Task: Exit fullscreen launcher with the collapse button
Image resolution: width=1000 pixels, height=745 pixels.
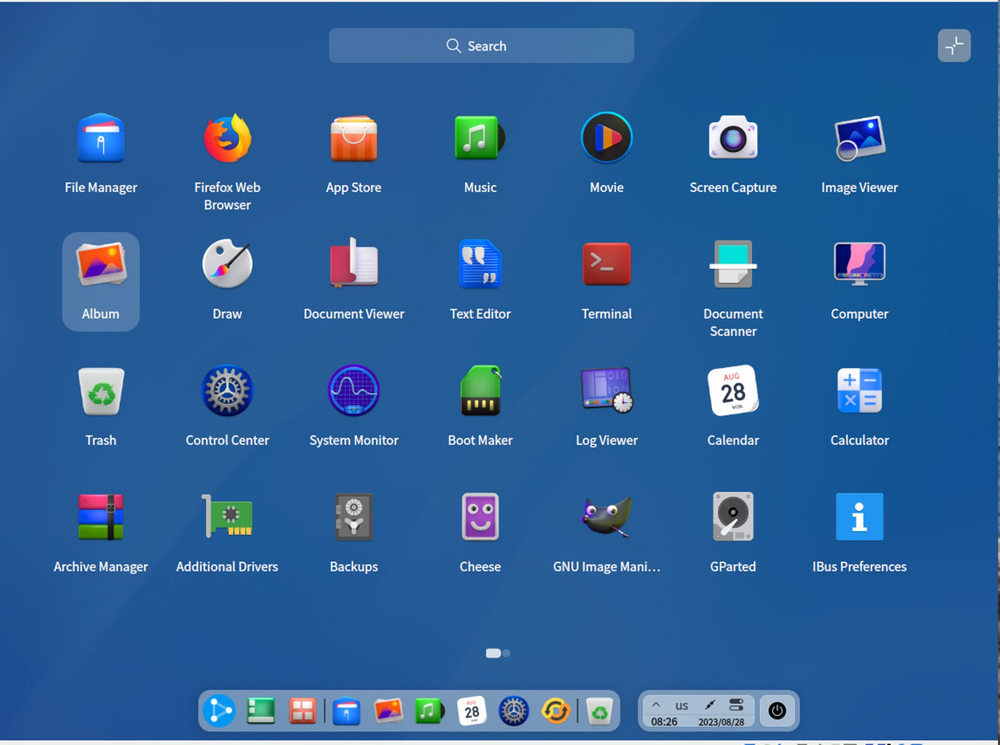Action: [954, 46]
